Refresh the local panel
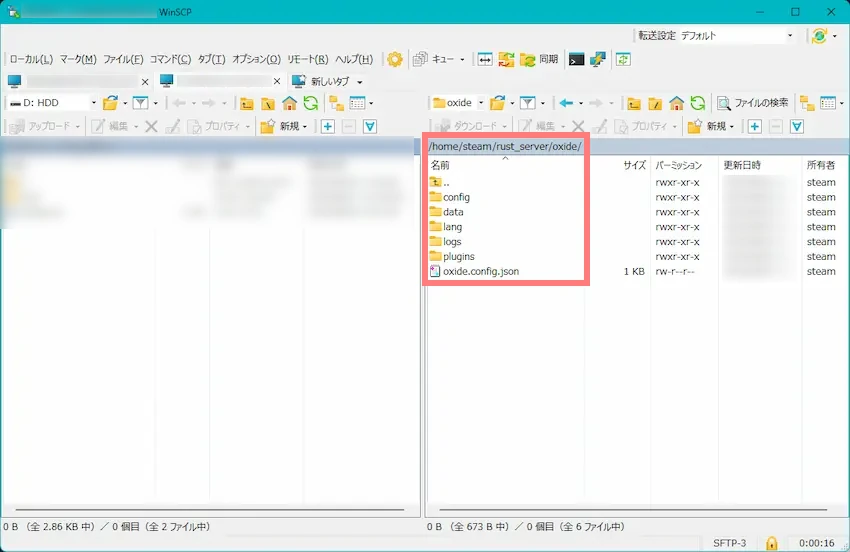Image resolution: width=850 pixels, height=552 pixels. (x=311, y=102)
